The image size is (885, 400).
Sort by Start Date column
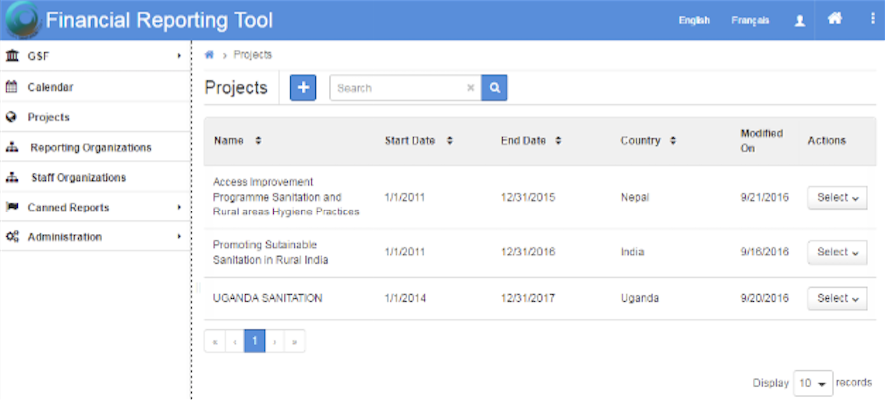[449, 141]
